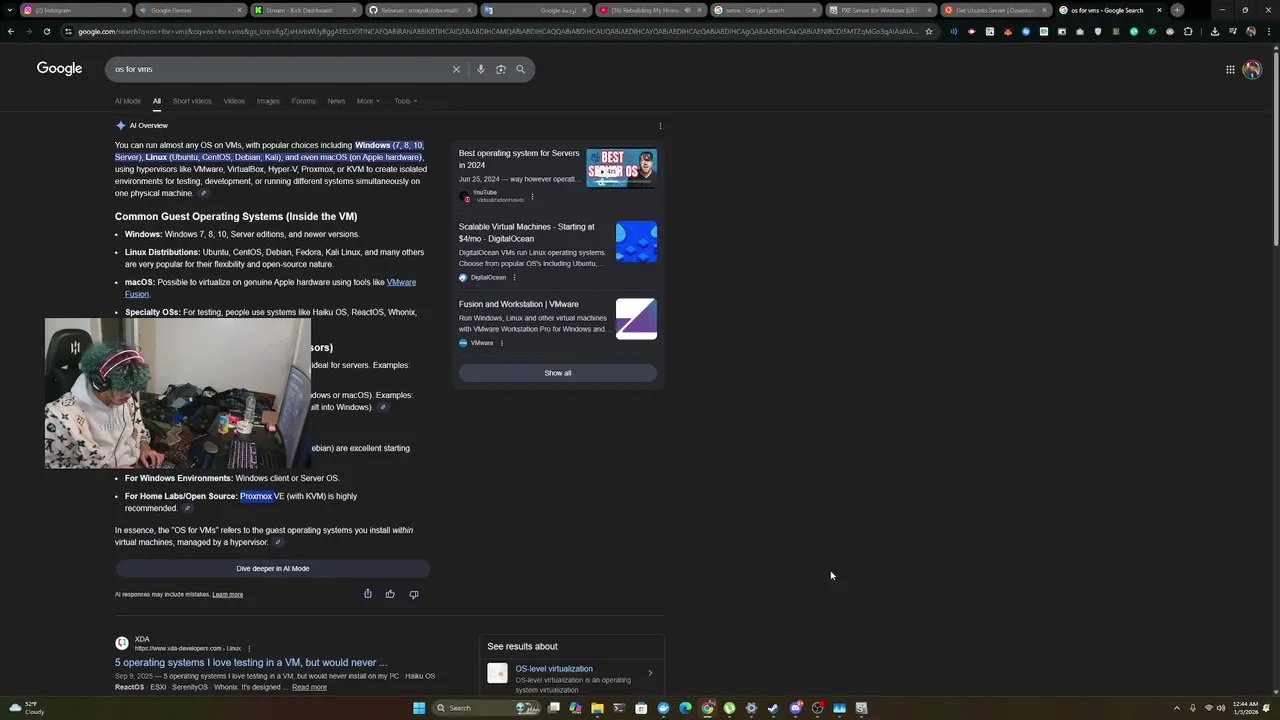Open options for VMware result card
1280x720 pixels.
(501, 343)
